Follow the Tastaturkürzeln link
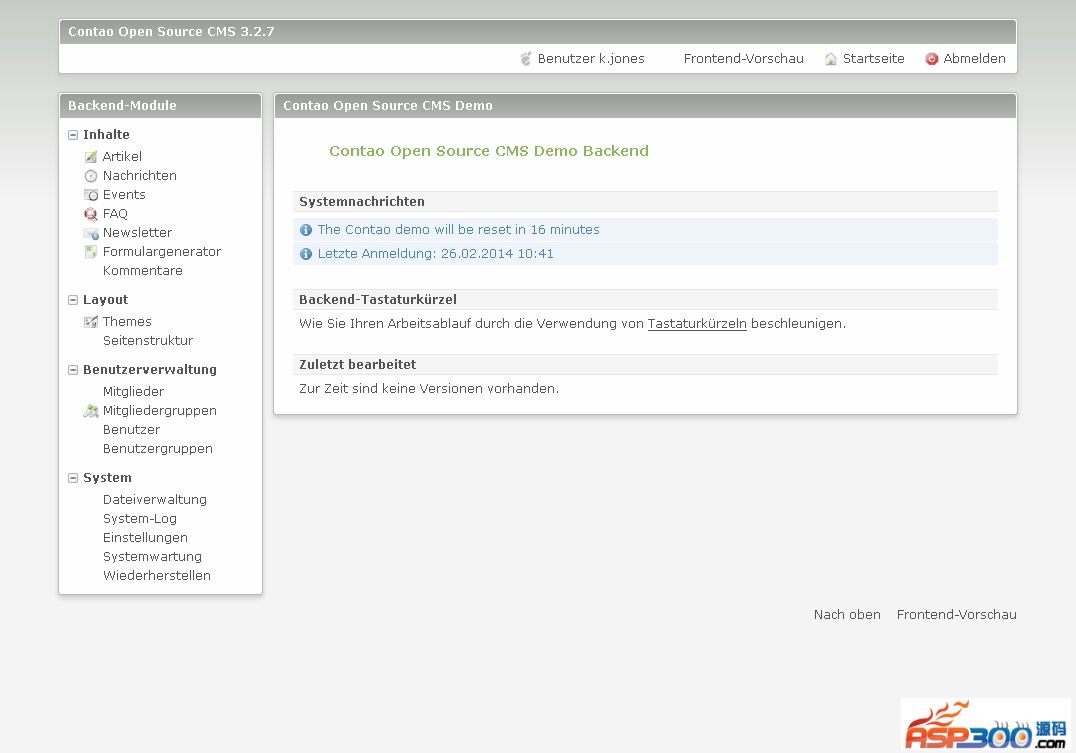The height and width of the screenshot is (753, 1076). pos(697,324)
